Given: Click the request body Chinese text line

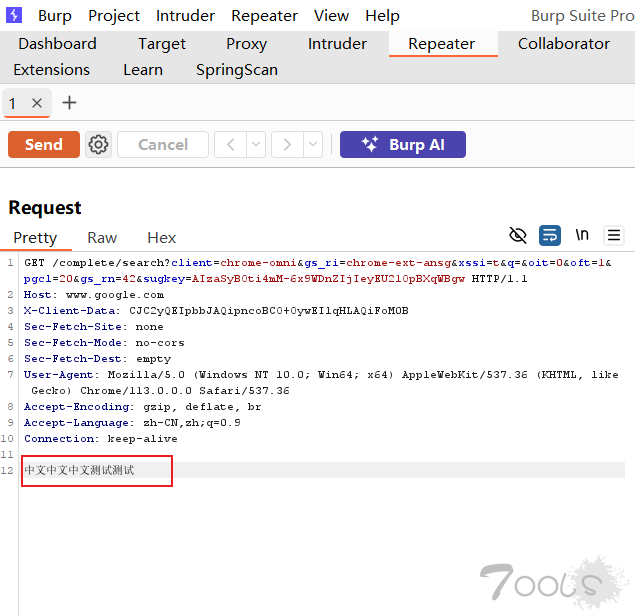Looking at the screenshot, I should pyautogui.click(x=80, y=470).
